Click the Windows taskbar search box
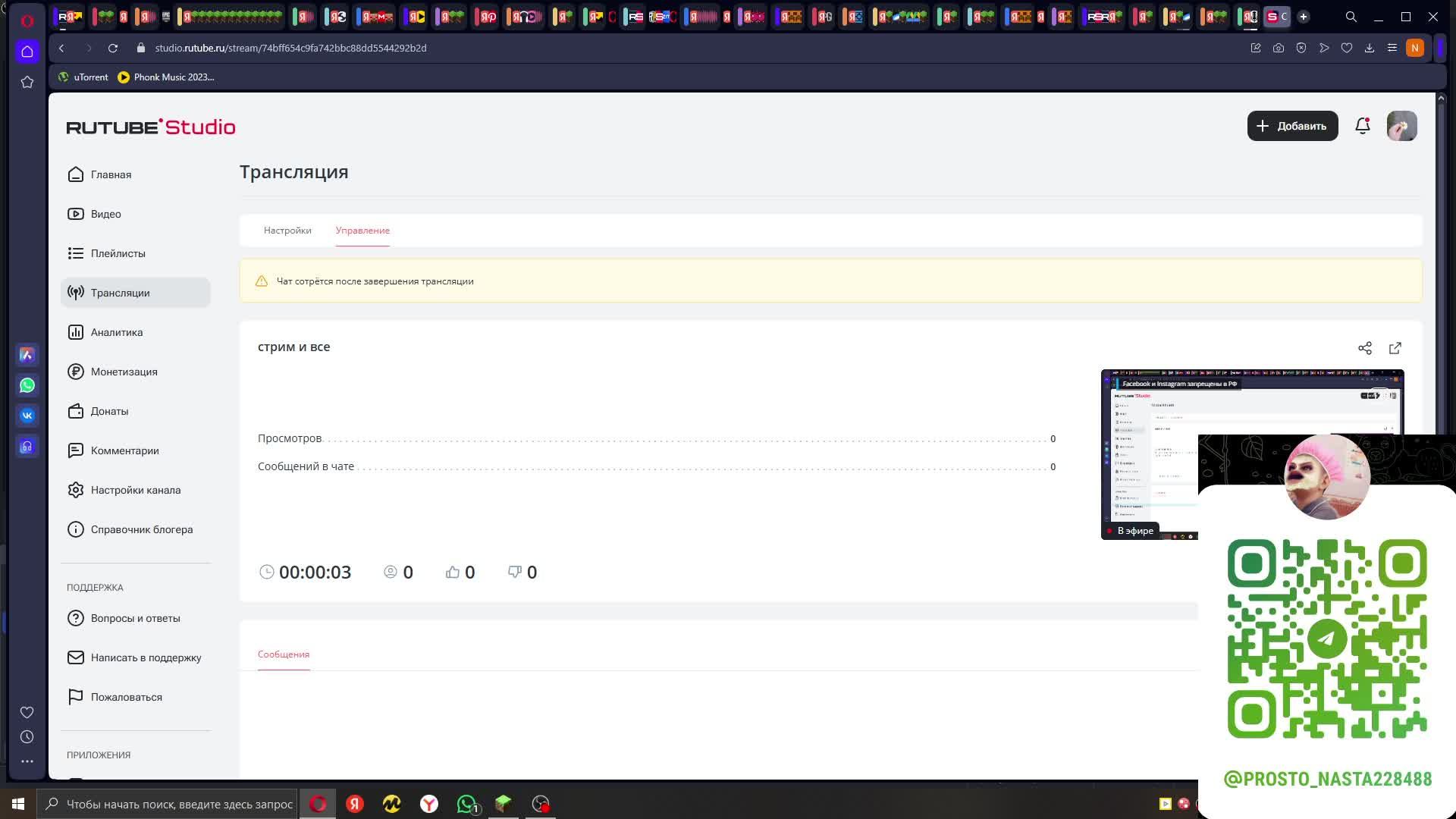The image size is (1456, 819). click(168, 804)
